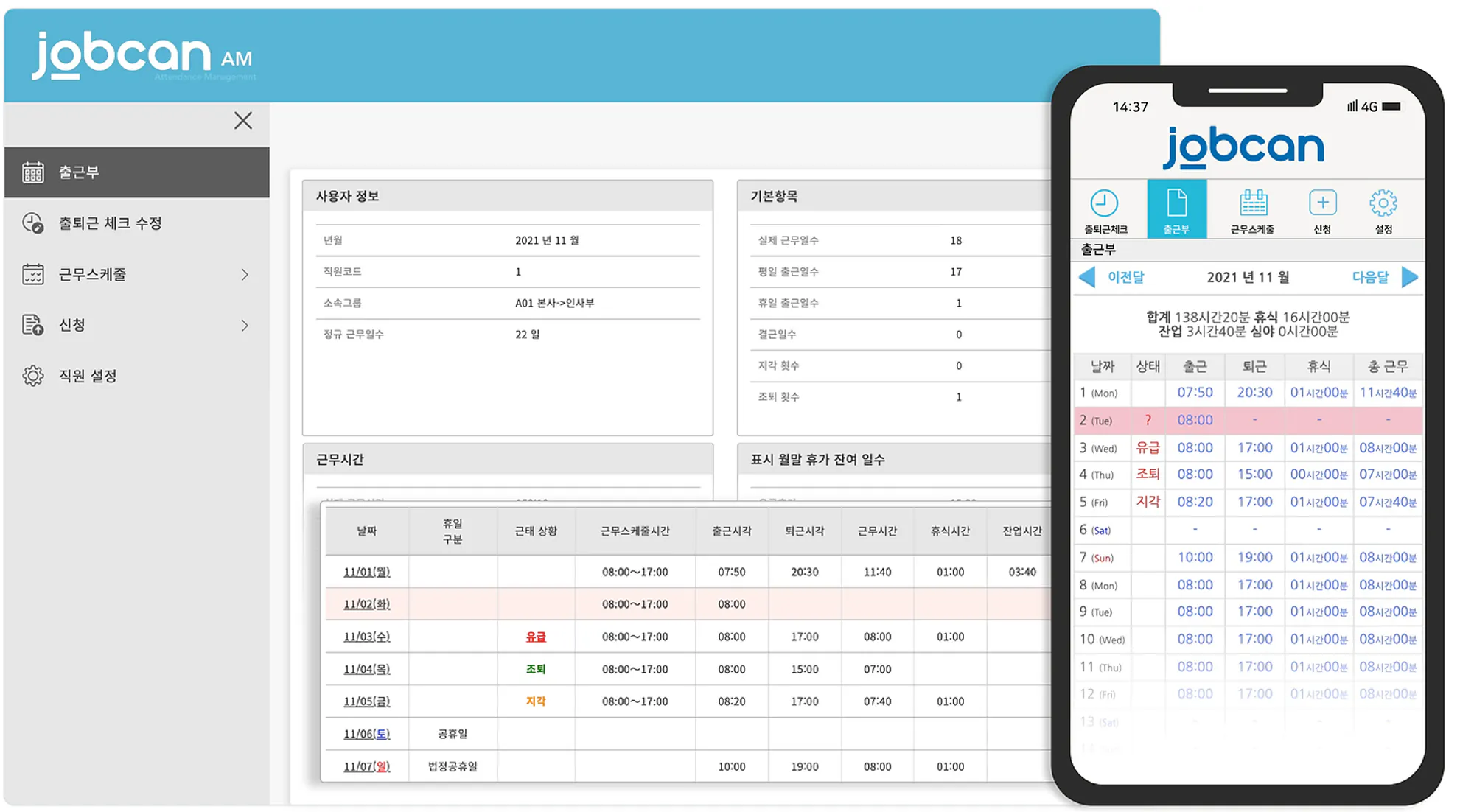Click the 근무스케줄시간 column header

pos(635,531)
